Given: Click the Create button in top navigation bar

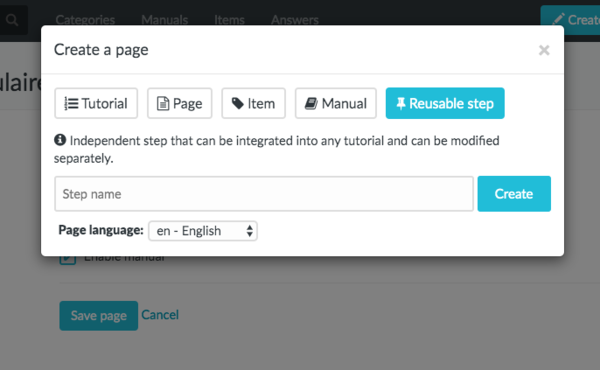Looking at the screenshot, I should [x=570, y=20].
